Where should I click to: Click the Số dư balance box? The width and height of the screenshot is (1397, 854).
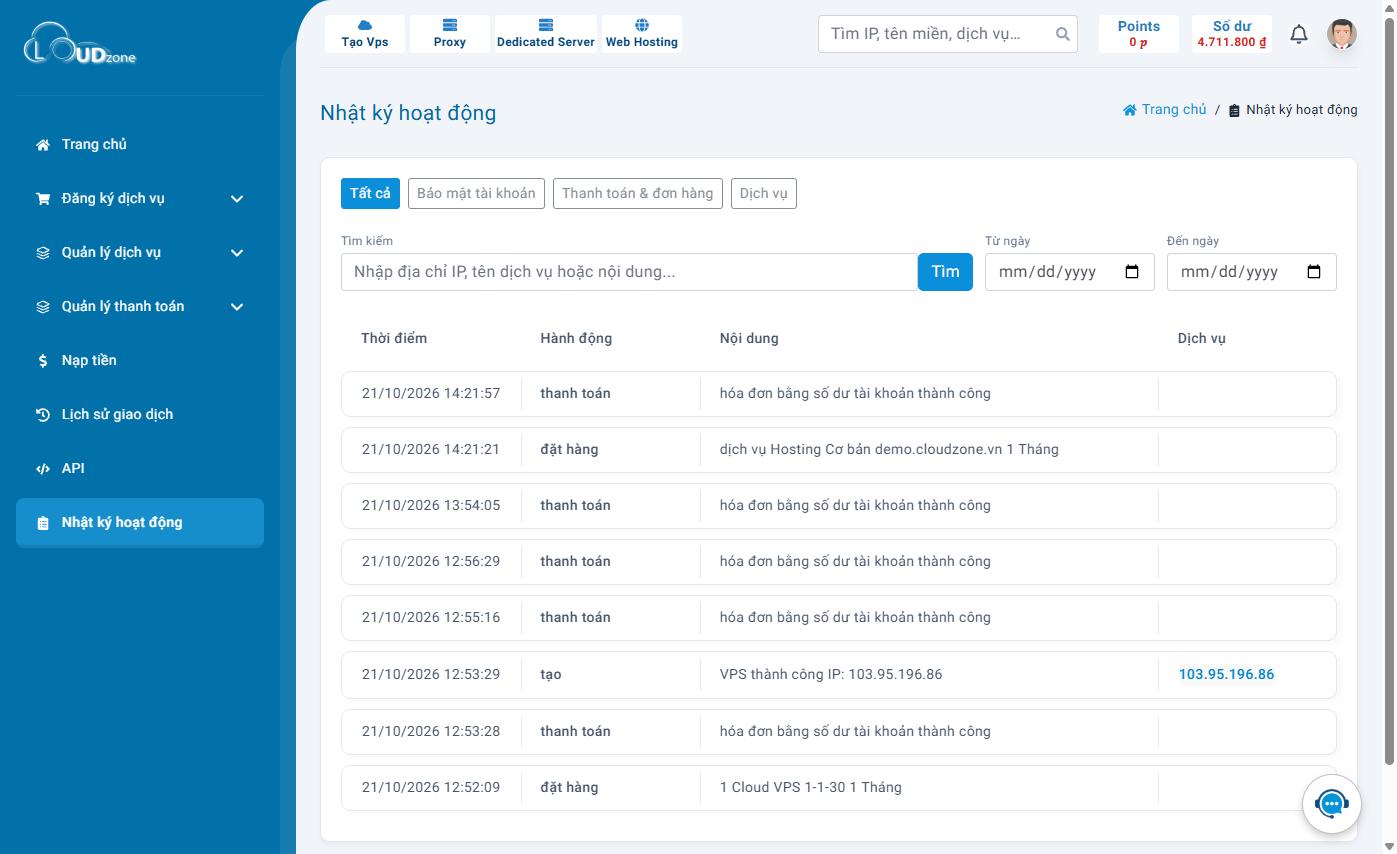pyautogui.click(x=1232, y=34)
